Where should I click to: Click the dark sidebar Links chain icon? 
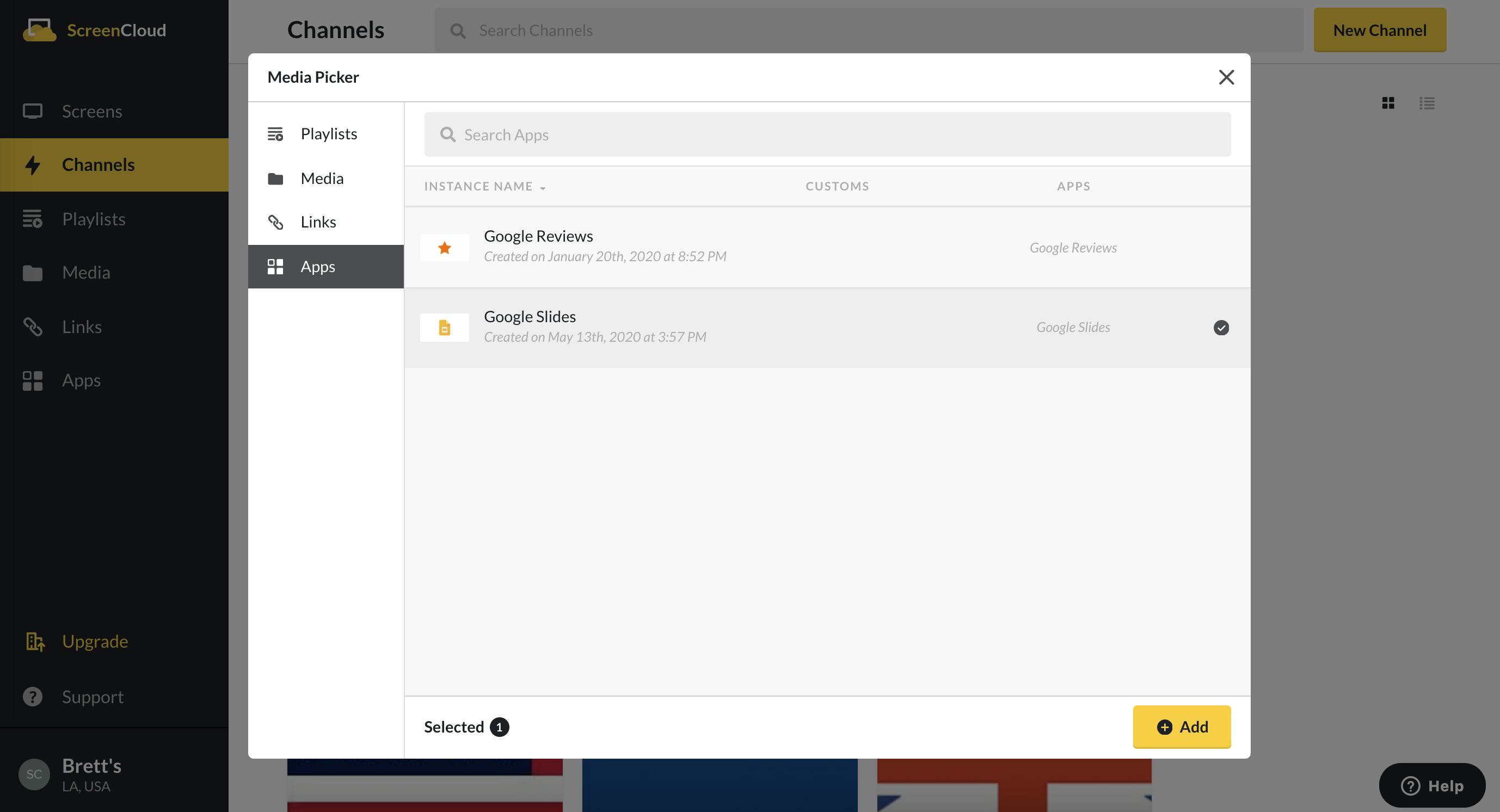[x=33, y=327]
